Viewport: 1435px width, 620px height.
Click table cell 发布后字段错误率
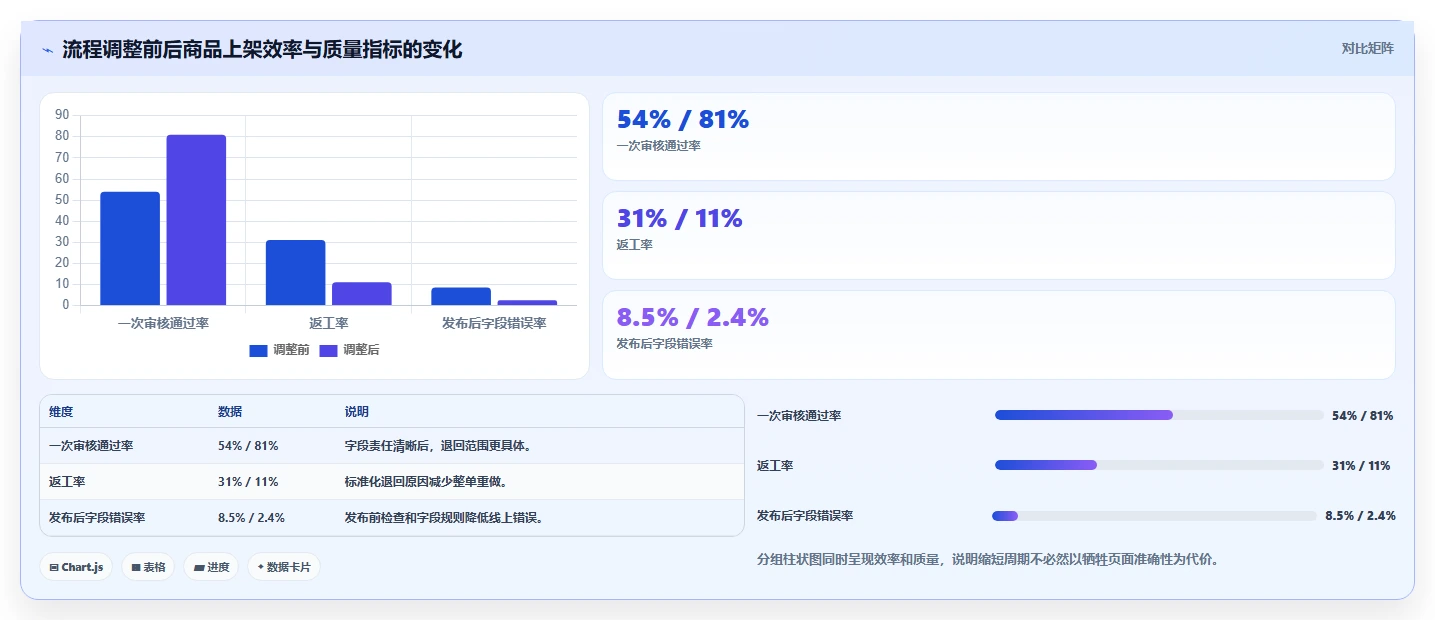97,518
